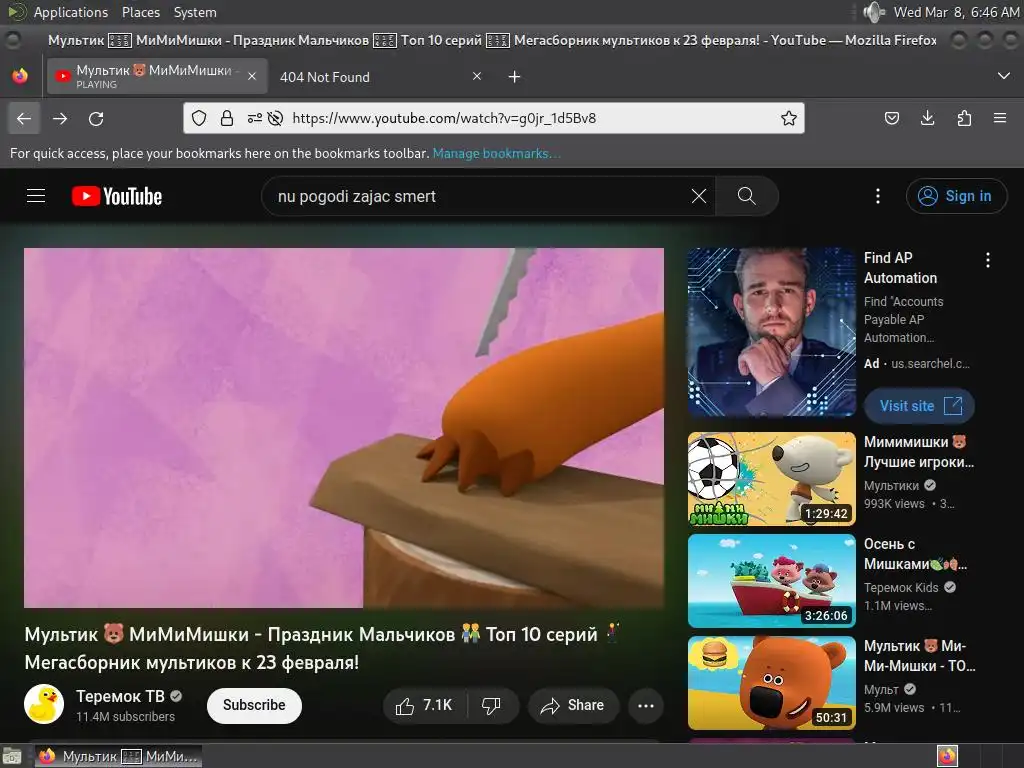
Task: Bookmark this page with the star icon
Action: click(x=789, y=118)
